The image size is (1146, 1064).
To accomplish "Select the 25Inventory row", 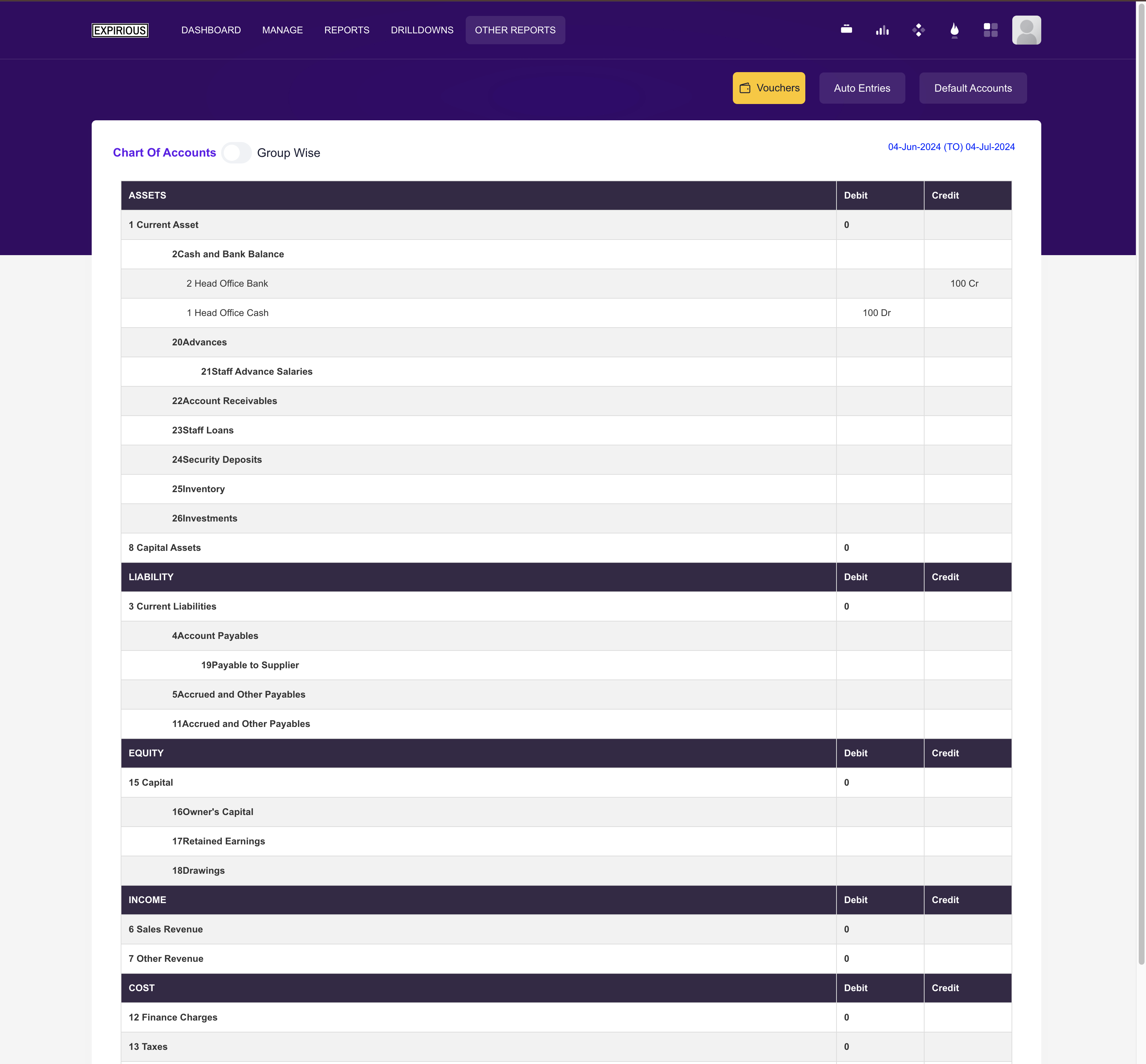I will (x=566, y=489).
